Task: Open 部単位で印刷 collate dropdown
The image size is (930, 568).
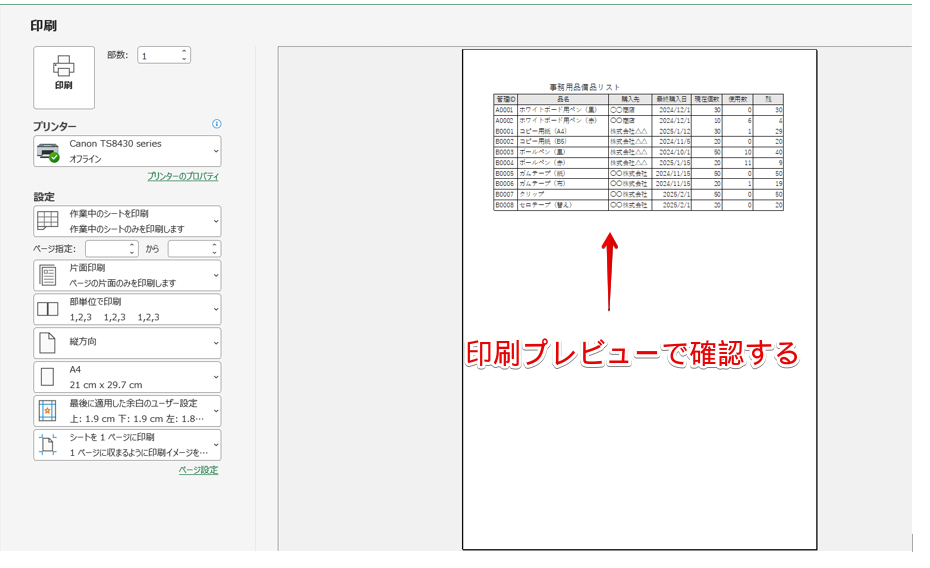Action: pos(127,309)
